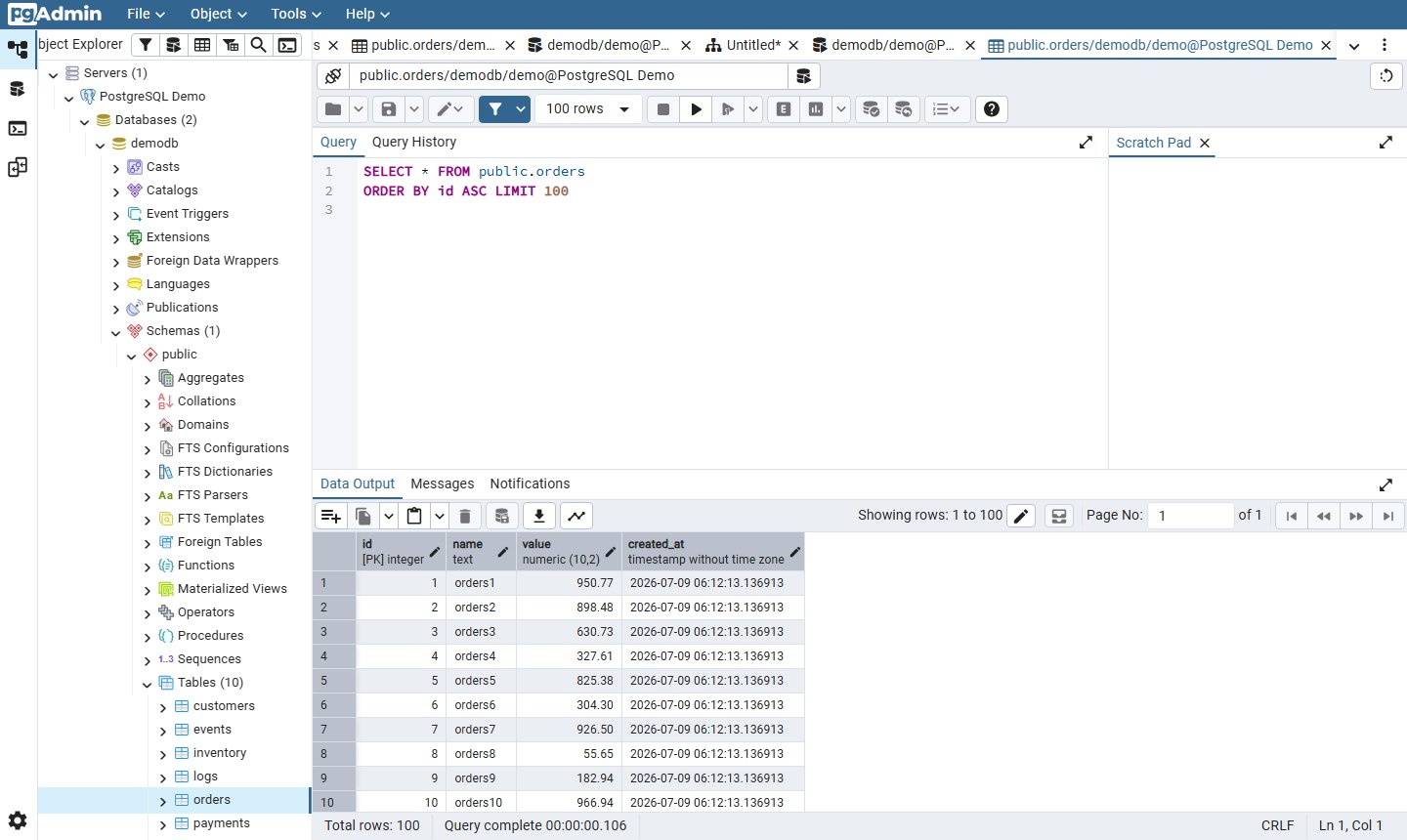The width and height of the screenshot is (1407, 840).
Task: Open View Data table icon in Object Explorer
Action: click(201, 45)
